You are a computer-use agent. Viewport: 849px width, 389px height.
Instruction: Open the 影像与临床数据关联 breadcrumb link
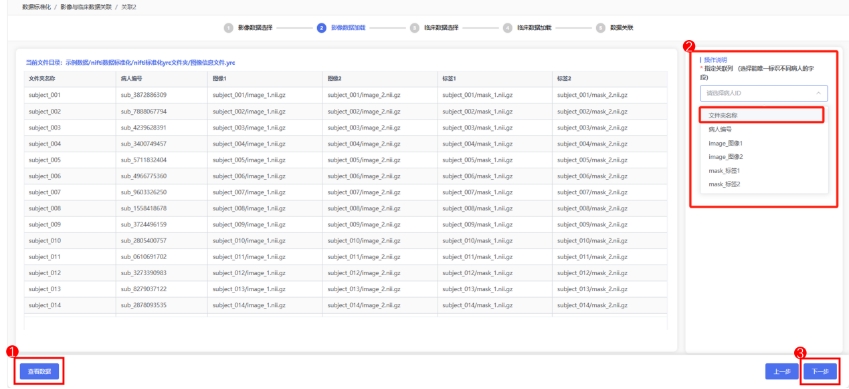[x=86, y=7]
